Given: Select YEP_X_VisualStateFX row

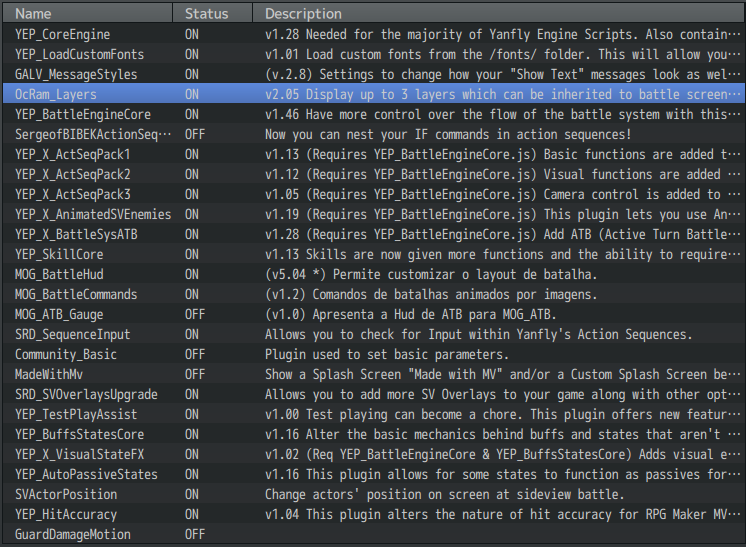Looking at the screenshot, I should point(373,454).
